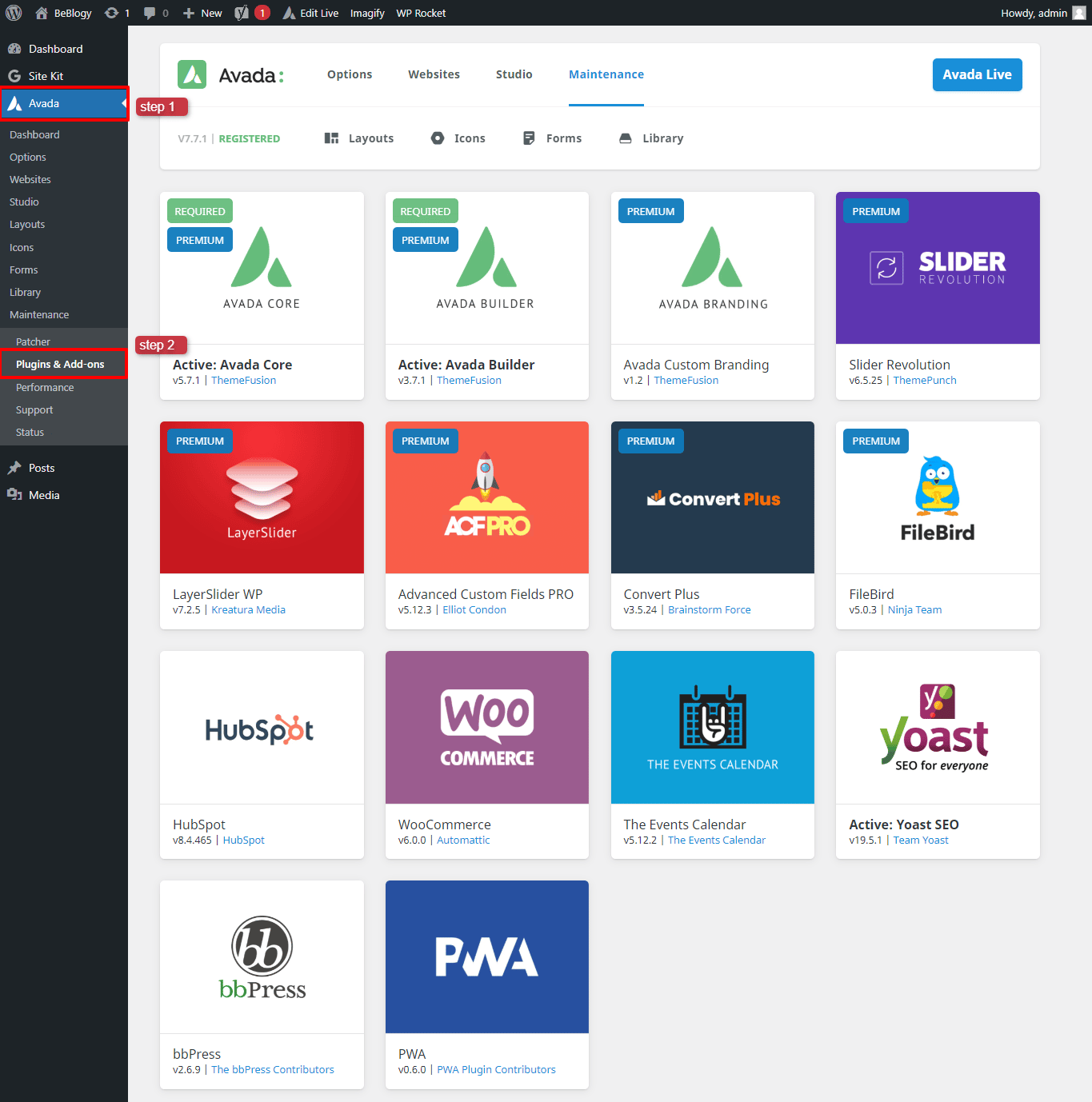
Task: Click Brainstorm Force author link
Action: tap(710, 610)
